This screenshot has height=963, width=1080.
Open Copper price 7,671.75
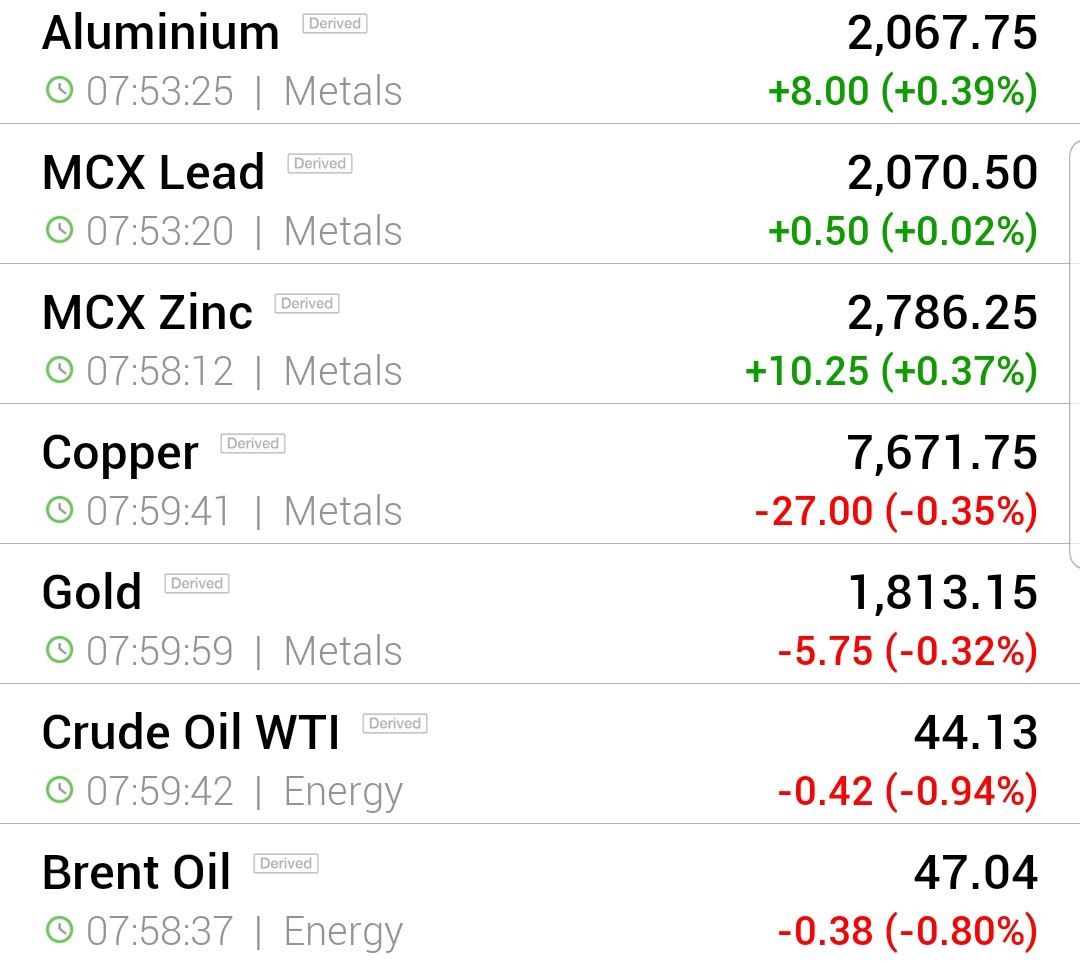942,453
